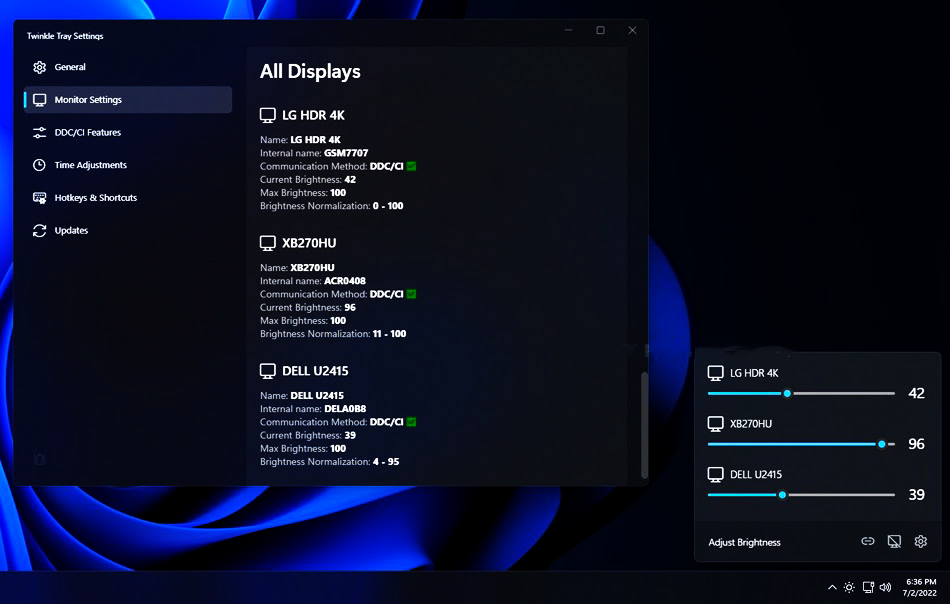Go to Time Adjustments section

128,165
